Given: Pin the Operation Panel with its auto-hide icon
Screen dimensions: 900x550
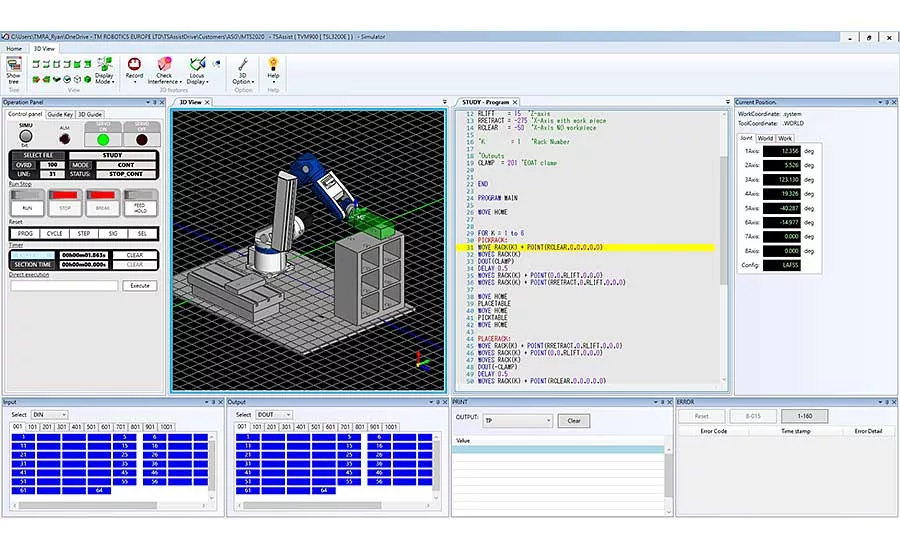Looking at the screenshot, I should [x=154, y=102].
